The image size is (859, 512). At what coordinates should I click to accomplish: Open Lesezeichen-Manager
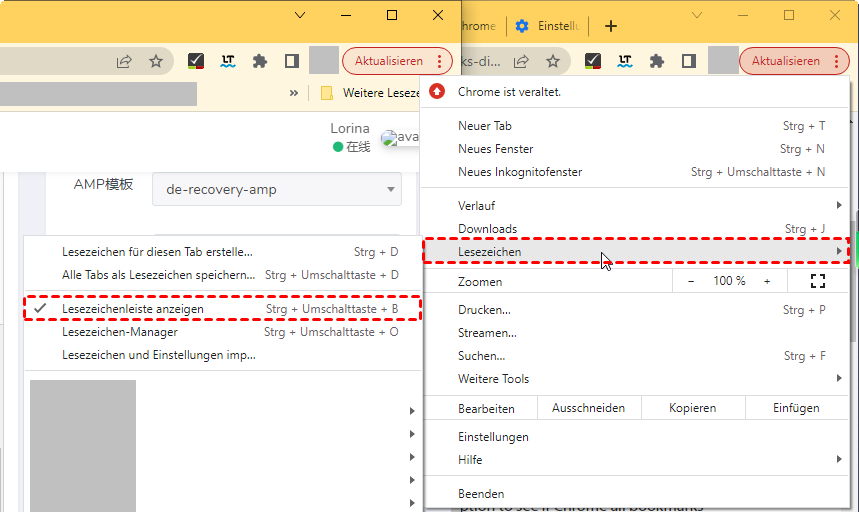click(x=222, y=332)
